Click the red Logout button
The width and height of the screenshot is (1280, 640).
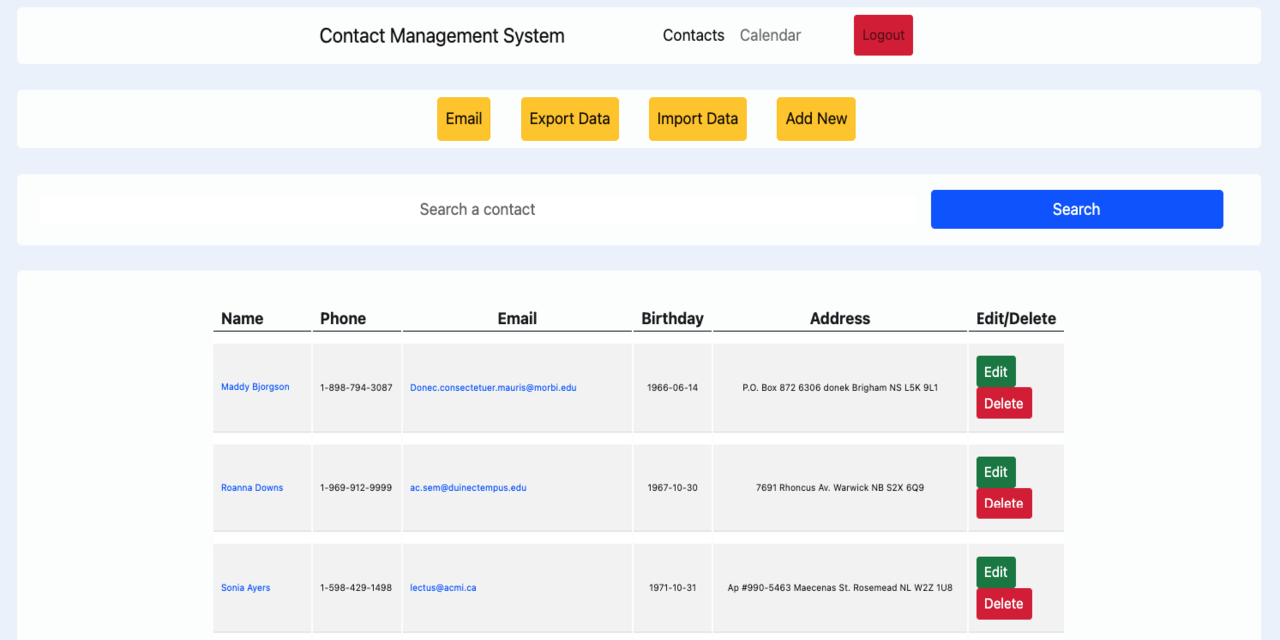click(x=883, y=35)
